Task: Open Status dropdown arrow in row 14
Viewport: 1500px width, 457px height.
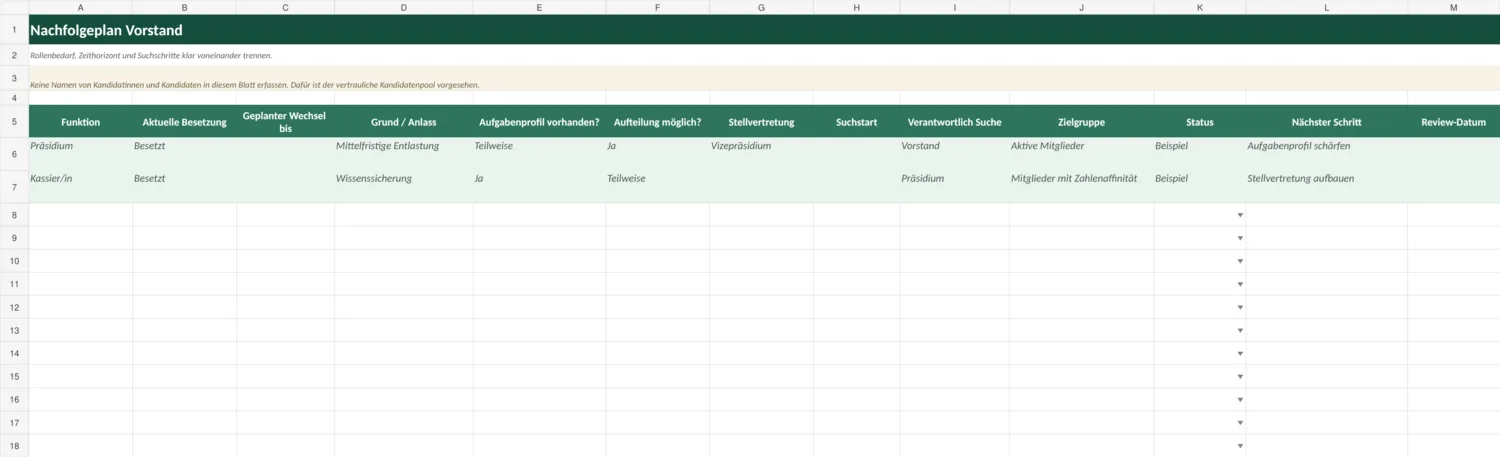Action: tap(1240, 353)
